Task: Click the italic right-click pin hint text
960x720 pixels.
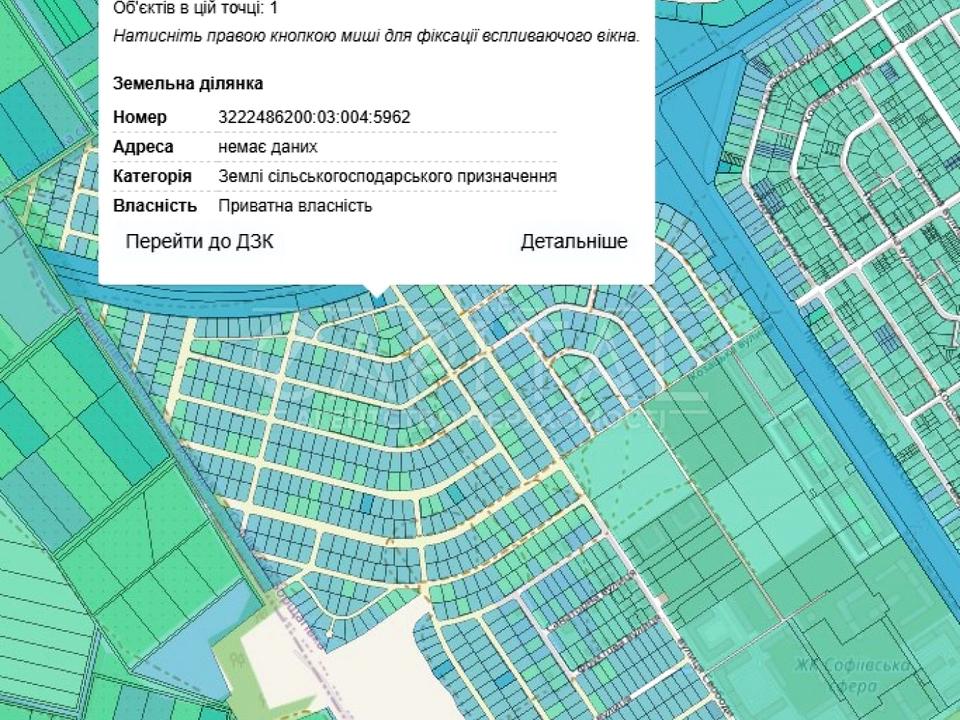Action: [376, 36]
